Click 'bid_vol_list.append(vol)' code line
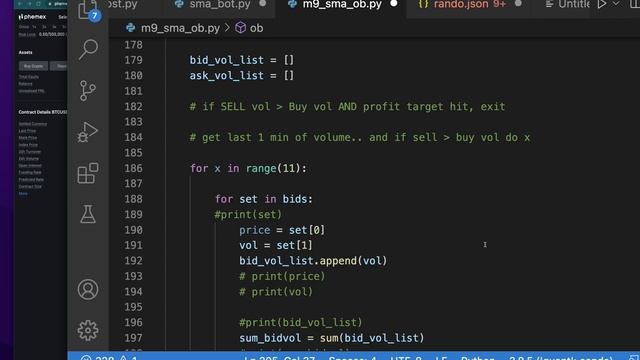Screen dimensions: 640x360 (313, 261)
